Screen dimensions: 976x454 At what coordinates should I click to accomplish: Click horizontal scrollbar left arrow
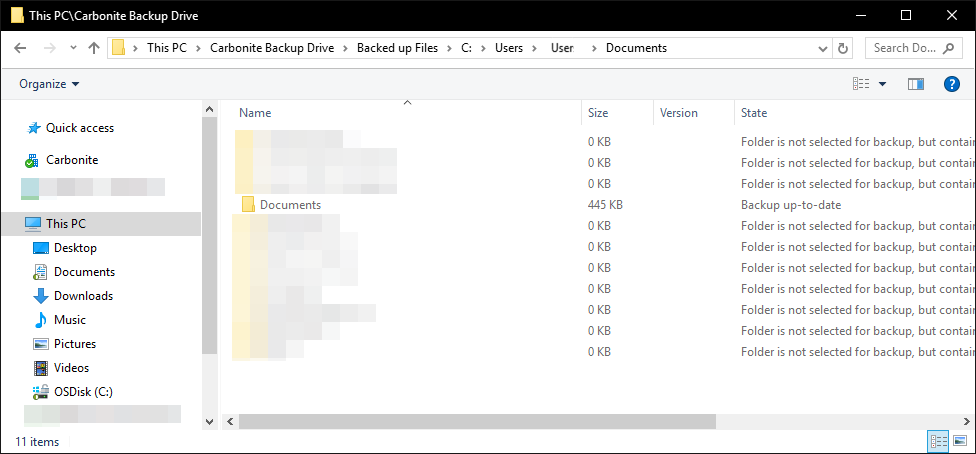click(x=229, y=422)
